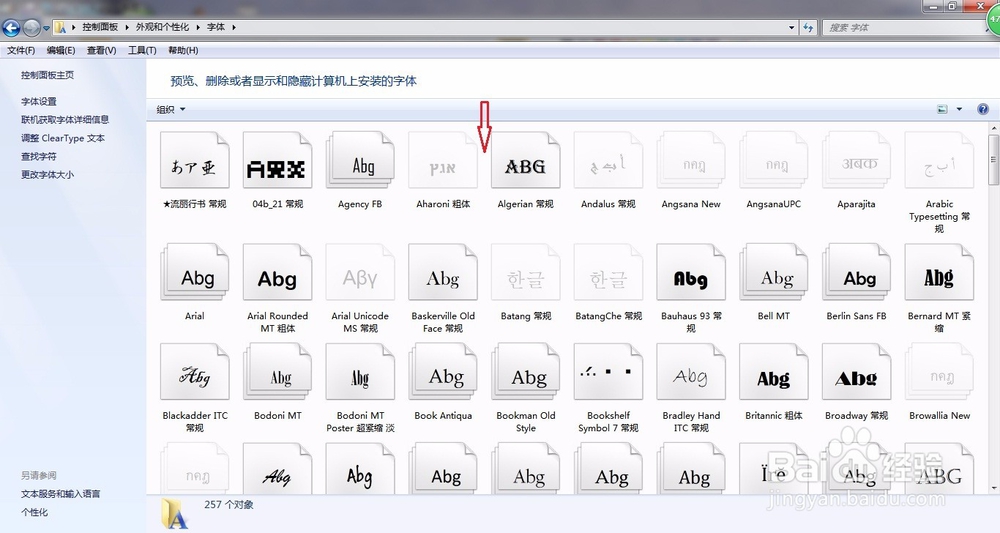1000x533 pixels.
Task: Select the Browallia New font icon
Action: point(939,372)
